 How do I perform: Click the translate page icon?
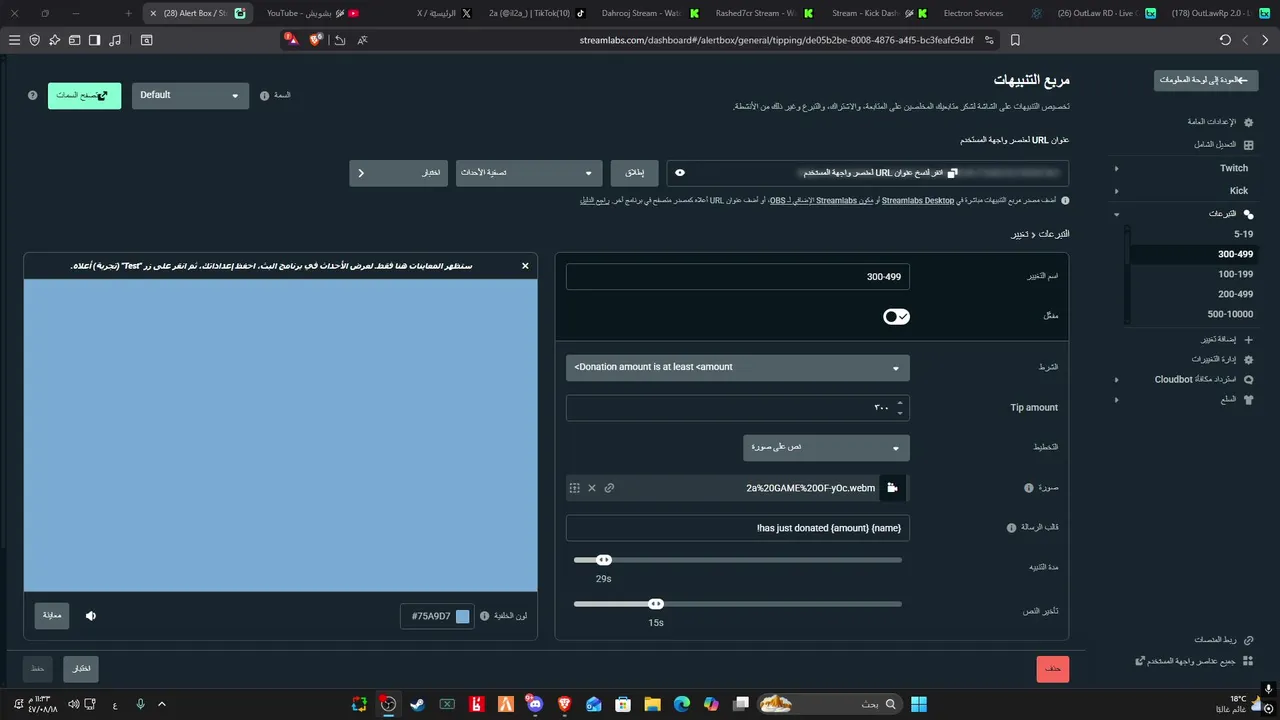pyautogui.click(x=362, y=40)
